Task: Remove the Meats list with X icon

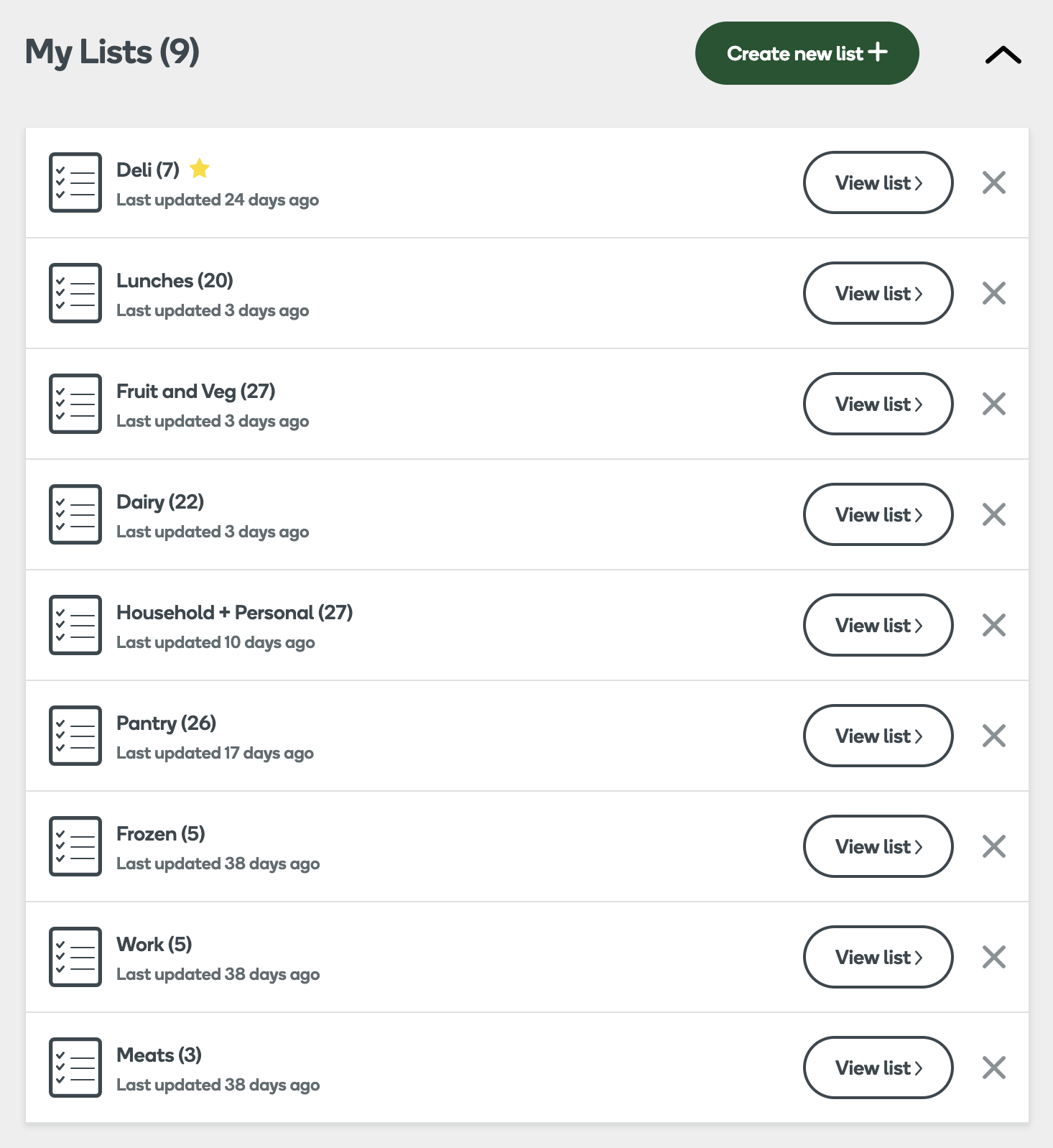Action: pos(993,1068)
